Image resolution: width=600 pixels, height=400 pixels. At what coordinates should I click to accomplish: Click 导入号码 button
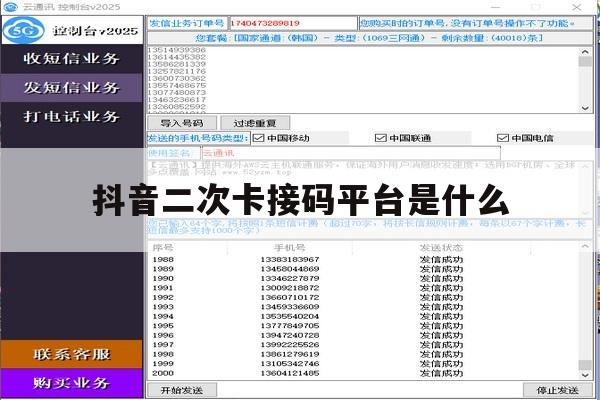click(x=182, y=123)
